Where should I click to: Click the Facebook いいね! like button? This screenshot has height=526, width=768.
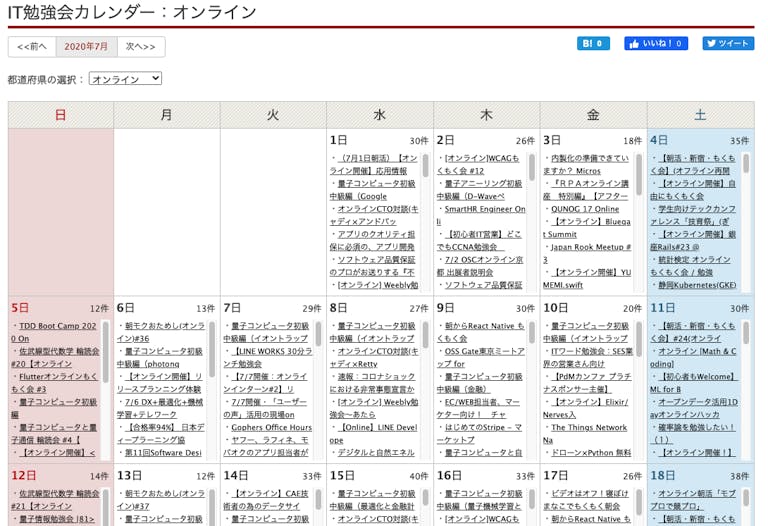656,44
